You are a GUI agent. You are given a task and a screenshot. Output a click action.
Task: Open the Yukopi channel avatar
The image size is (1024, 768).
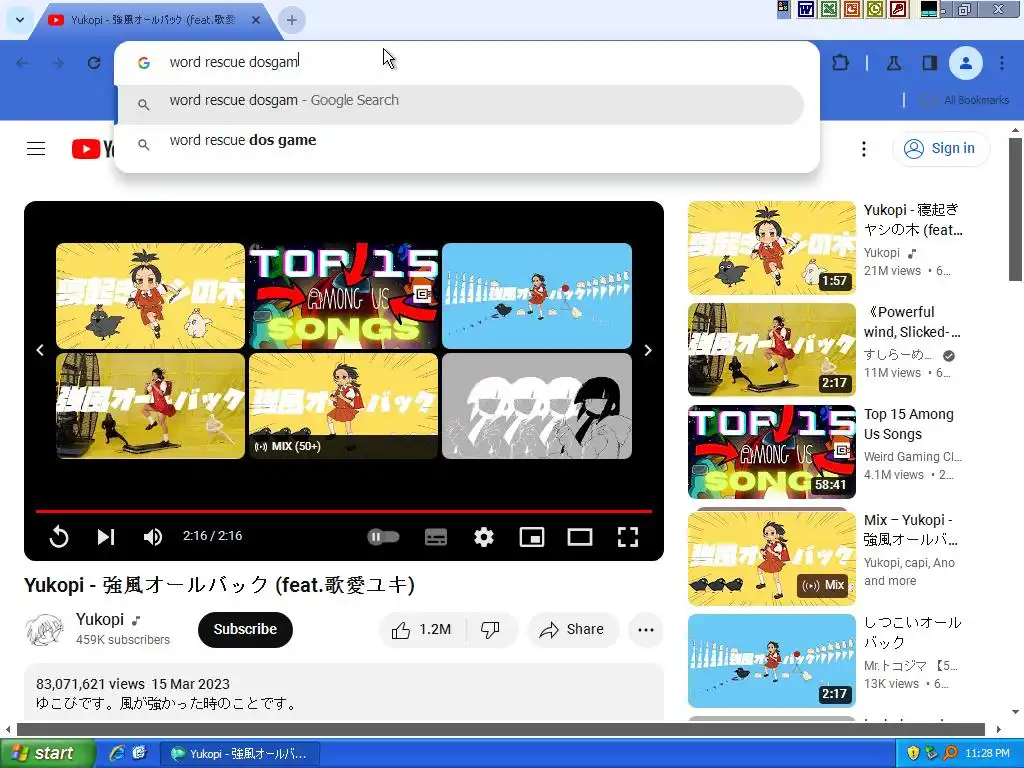click(44, 630)
